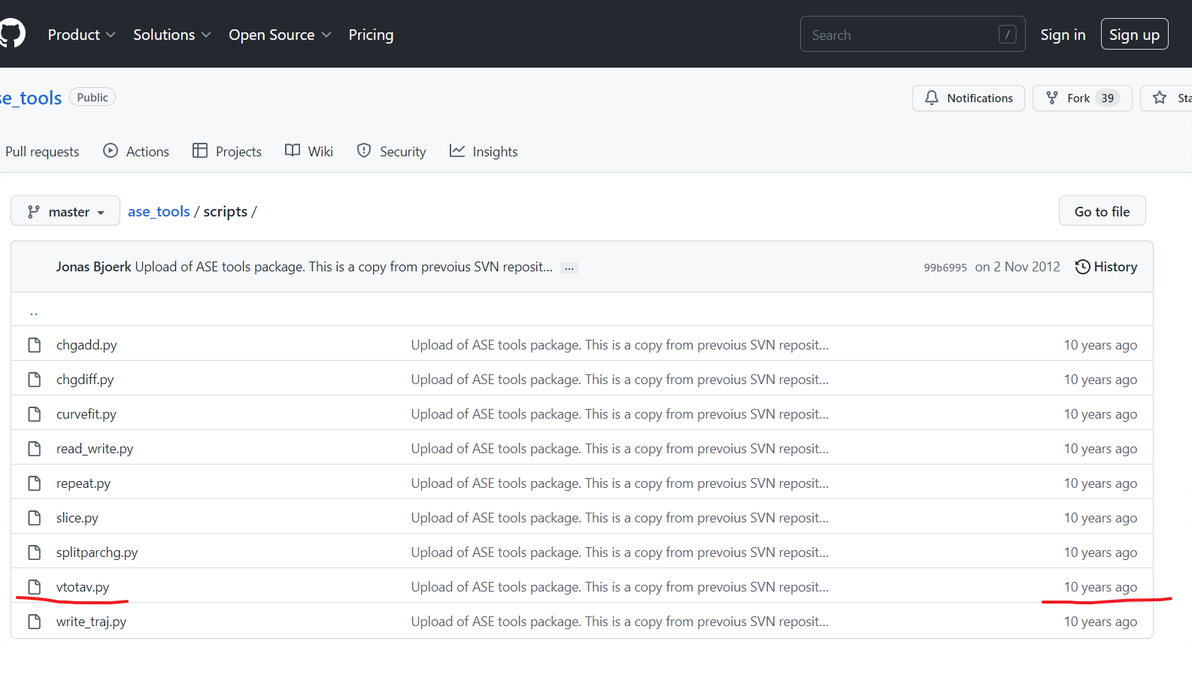
Task: Click the chgadd.py file icon
Action: pos(34,345)
